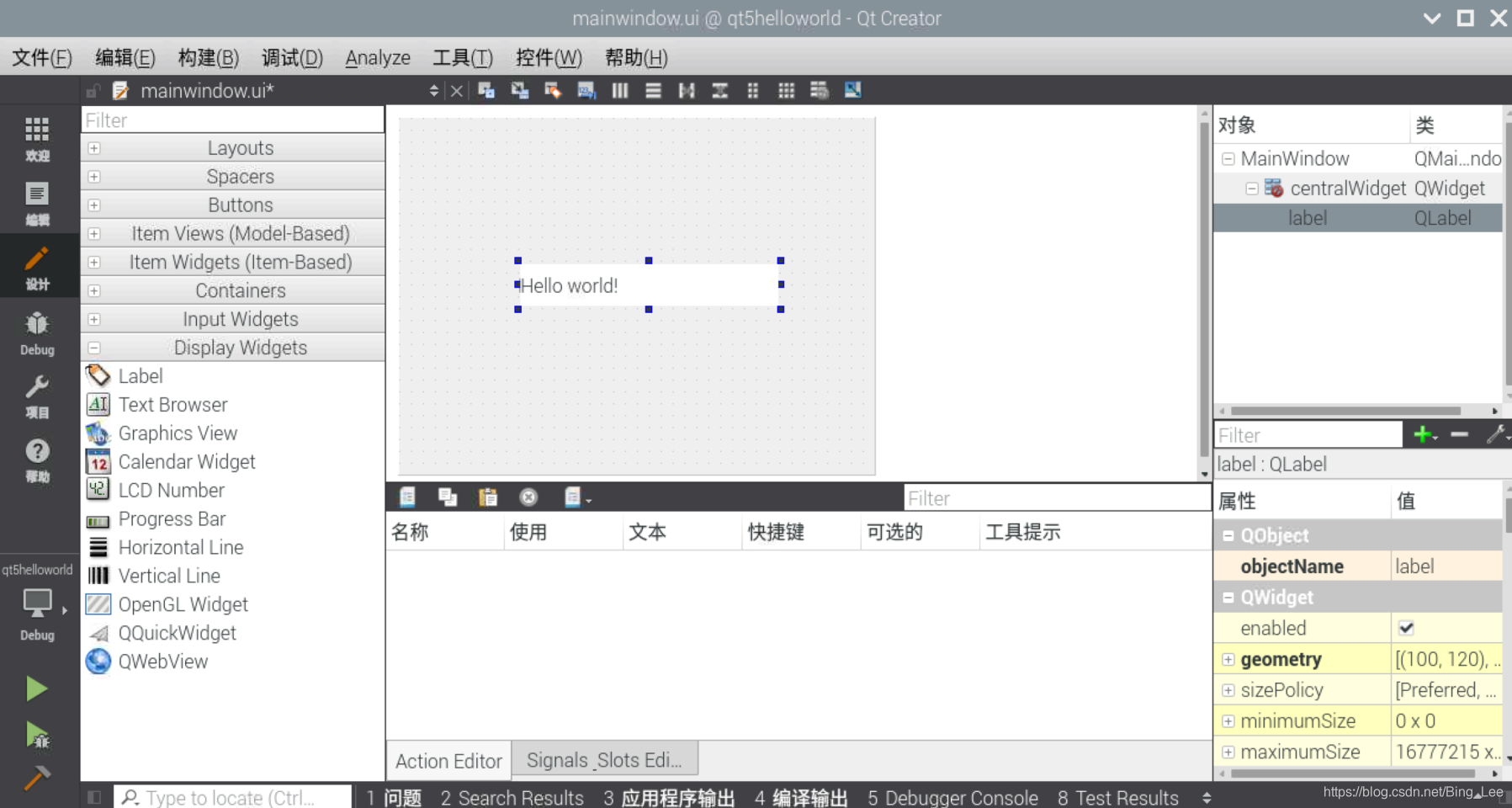Image resolution: width=1512 pixels, height=808 pixels.
Task: Select the LCD Number widget
Action: 172,490
